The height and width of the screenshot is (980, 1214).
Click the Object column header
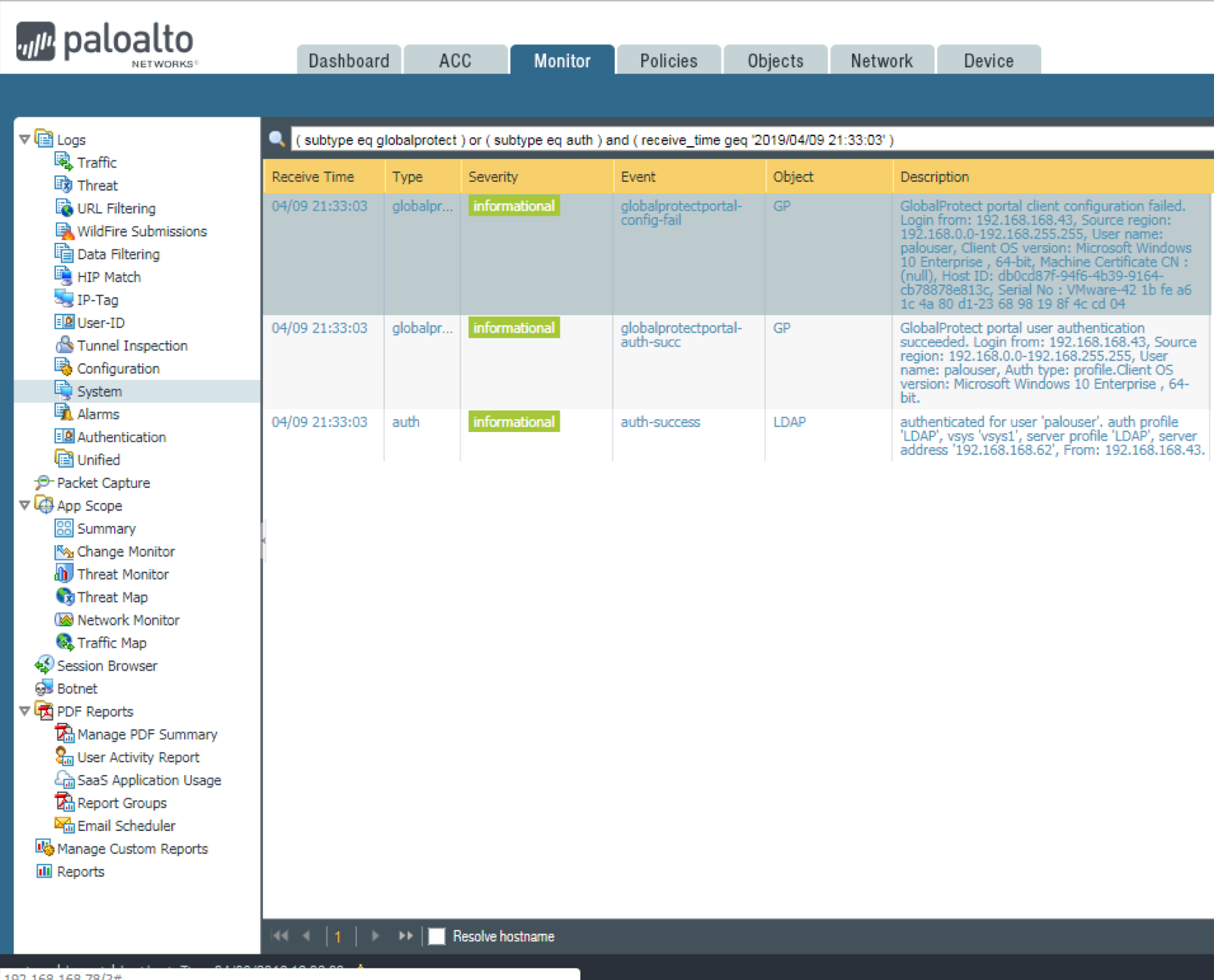pyautogui.click(x=829, y=176)
